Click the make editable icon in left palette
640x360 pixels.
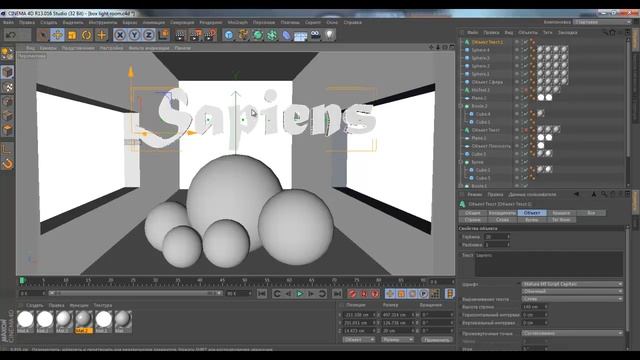click(x=7, y=54)
